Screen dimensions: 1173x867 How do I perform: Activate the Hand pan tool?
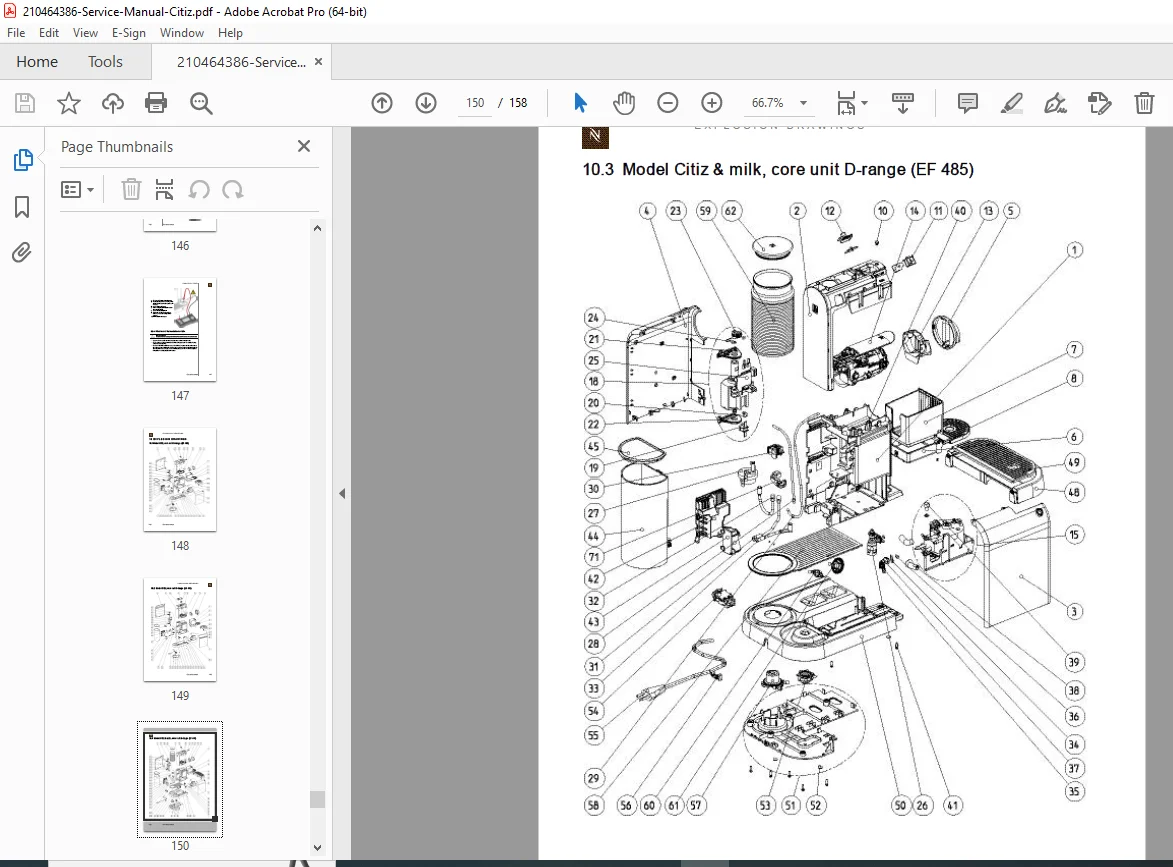tap(624, 102)
